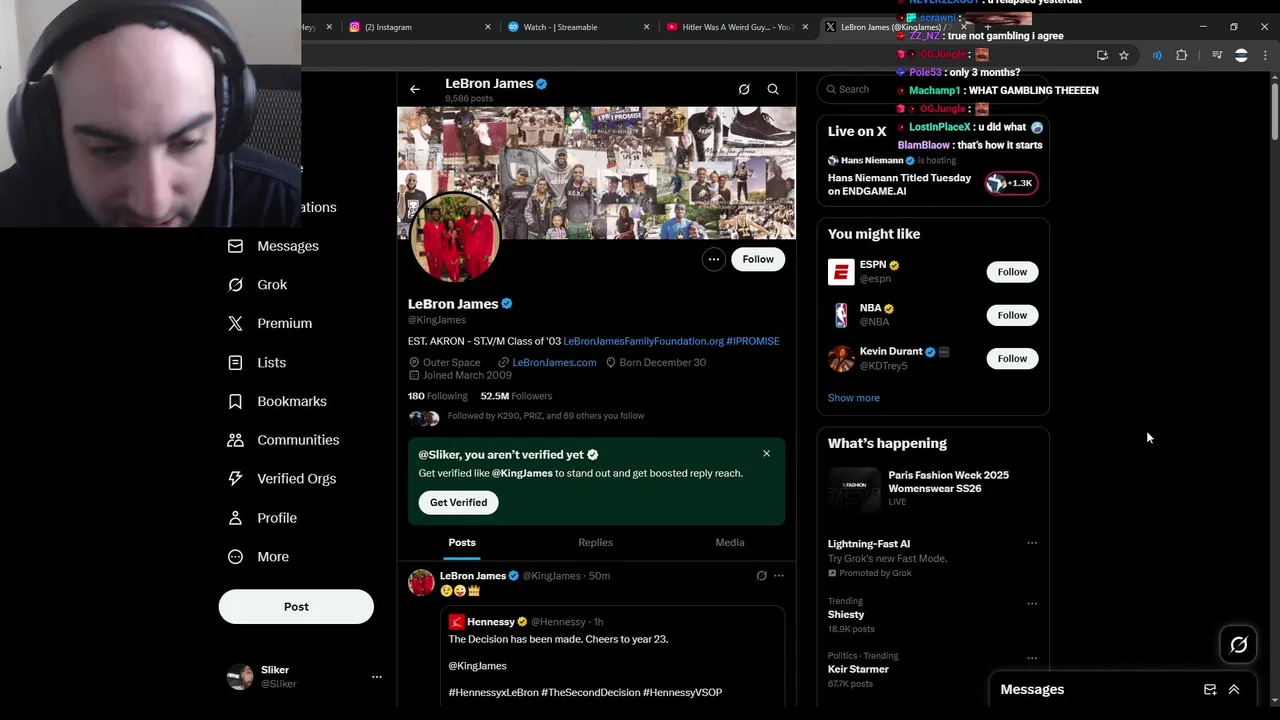Join the Hans Niemann Titled Tuesday live
The image size is (1280, 720).
pyautogui.click(x=899, y=184)
